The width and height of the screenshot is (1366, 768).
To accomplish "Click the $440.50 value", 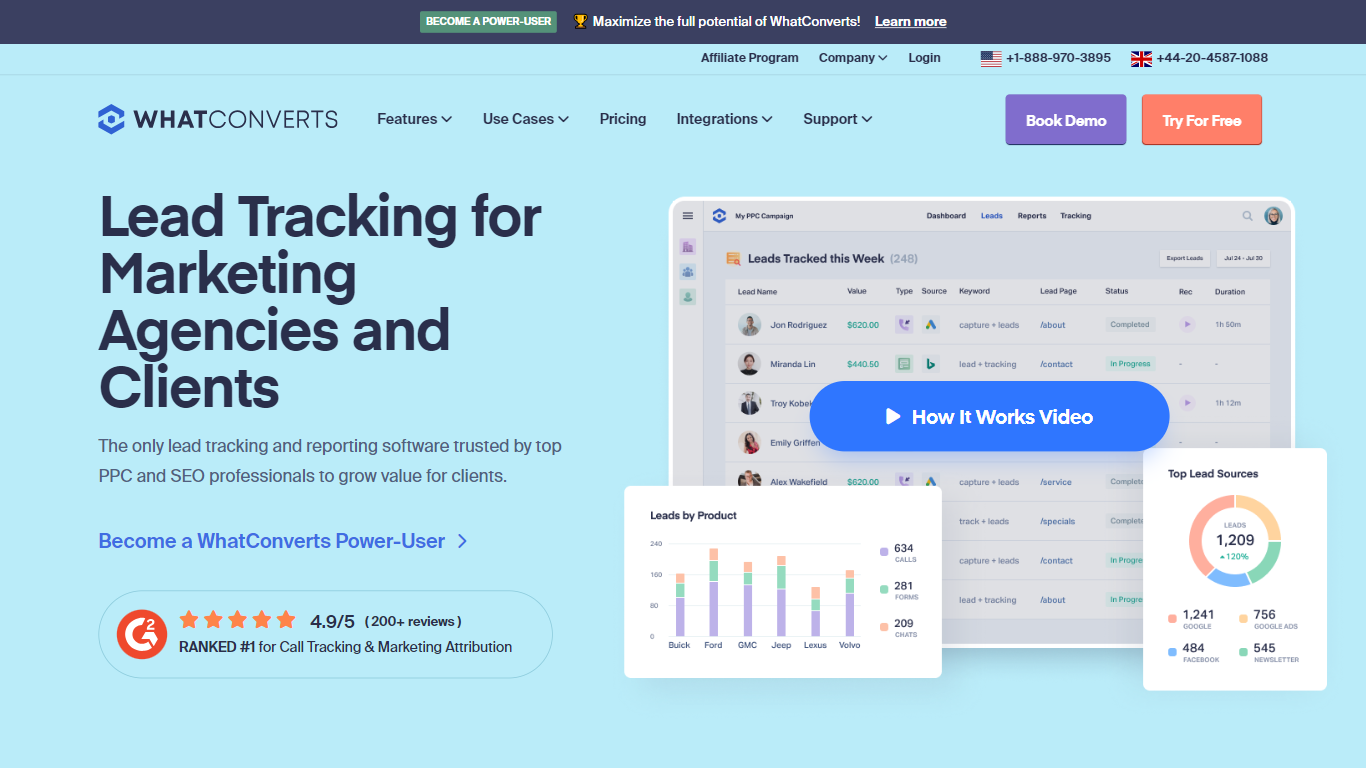I will (863, 364).
